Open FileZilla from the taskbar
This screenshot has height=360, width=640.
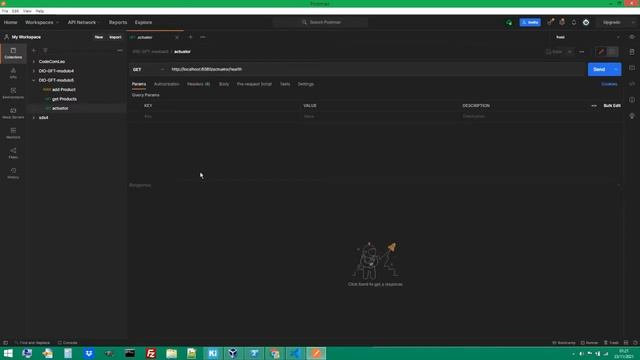click(151, 353)
